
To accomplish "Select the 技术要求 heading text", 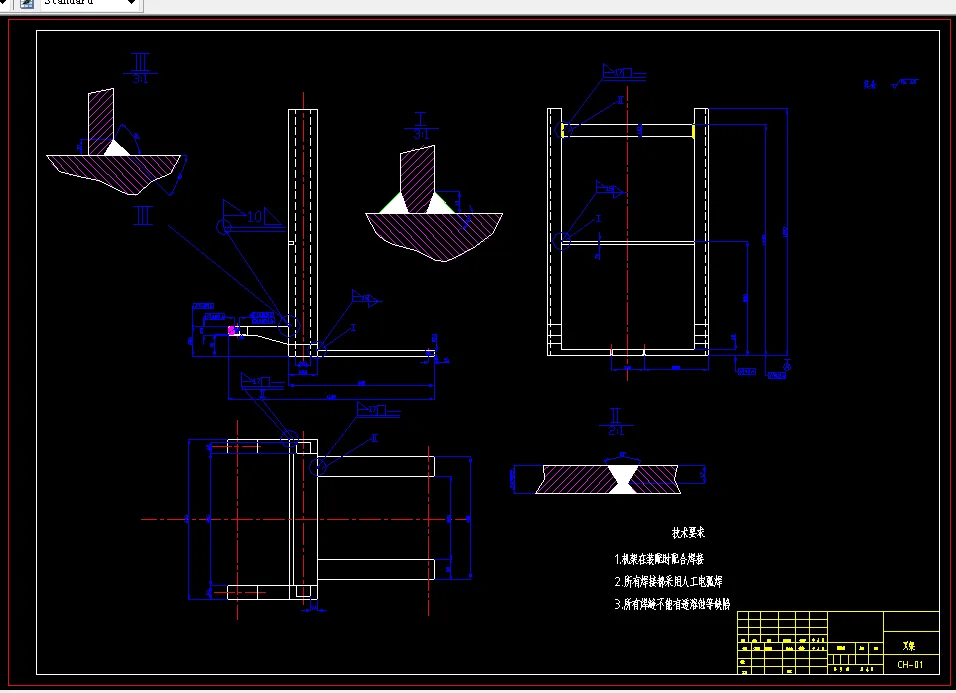I will [688, 533].
